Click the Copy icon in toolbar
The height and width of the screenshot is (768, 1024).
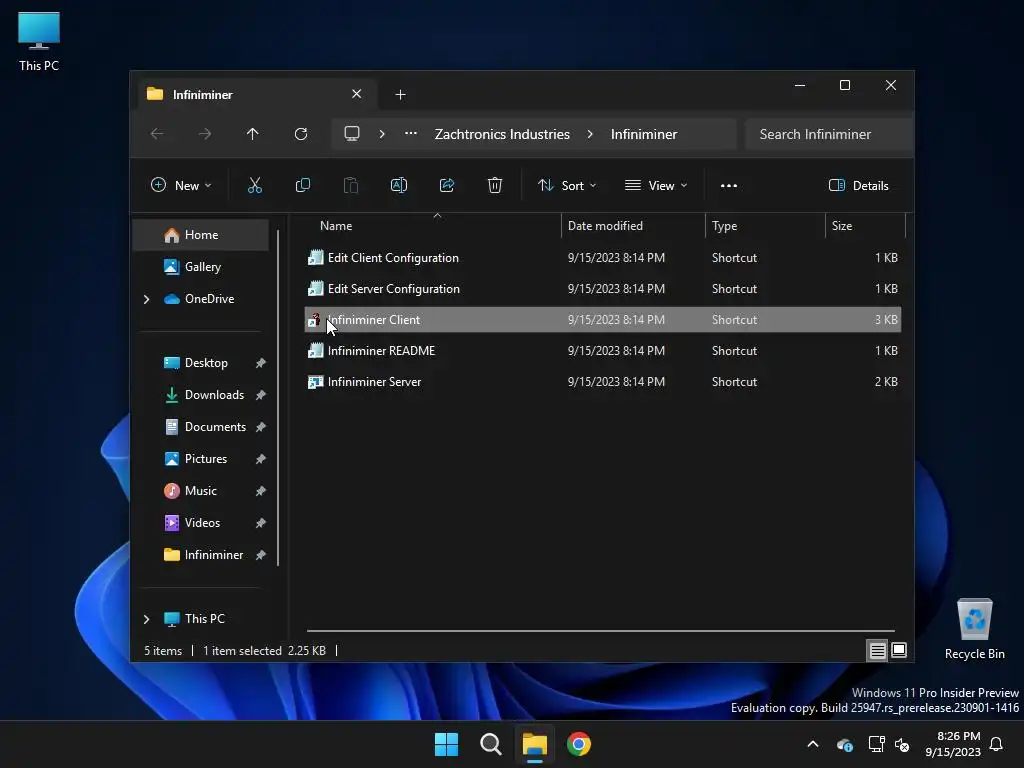[x=303, y=185]
